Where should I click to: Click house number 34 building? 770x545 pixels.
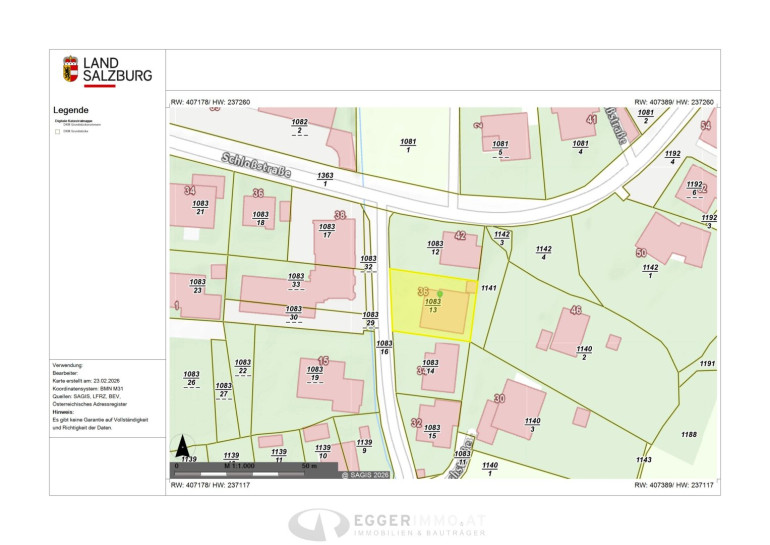coord(189,190)
